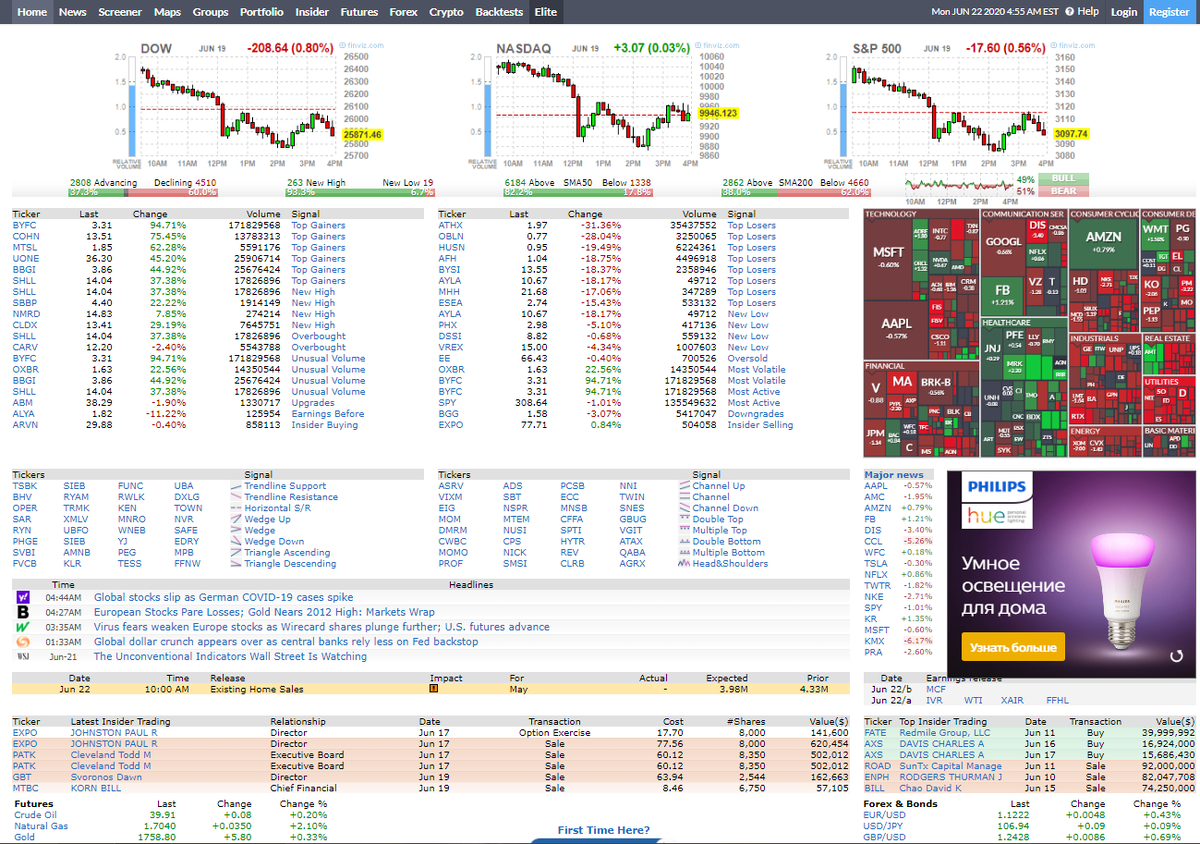
Task: Open the KORN BILL insider trading link
Action: pyautogui.click(x=96, y=788)
